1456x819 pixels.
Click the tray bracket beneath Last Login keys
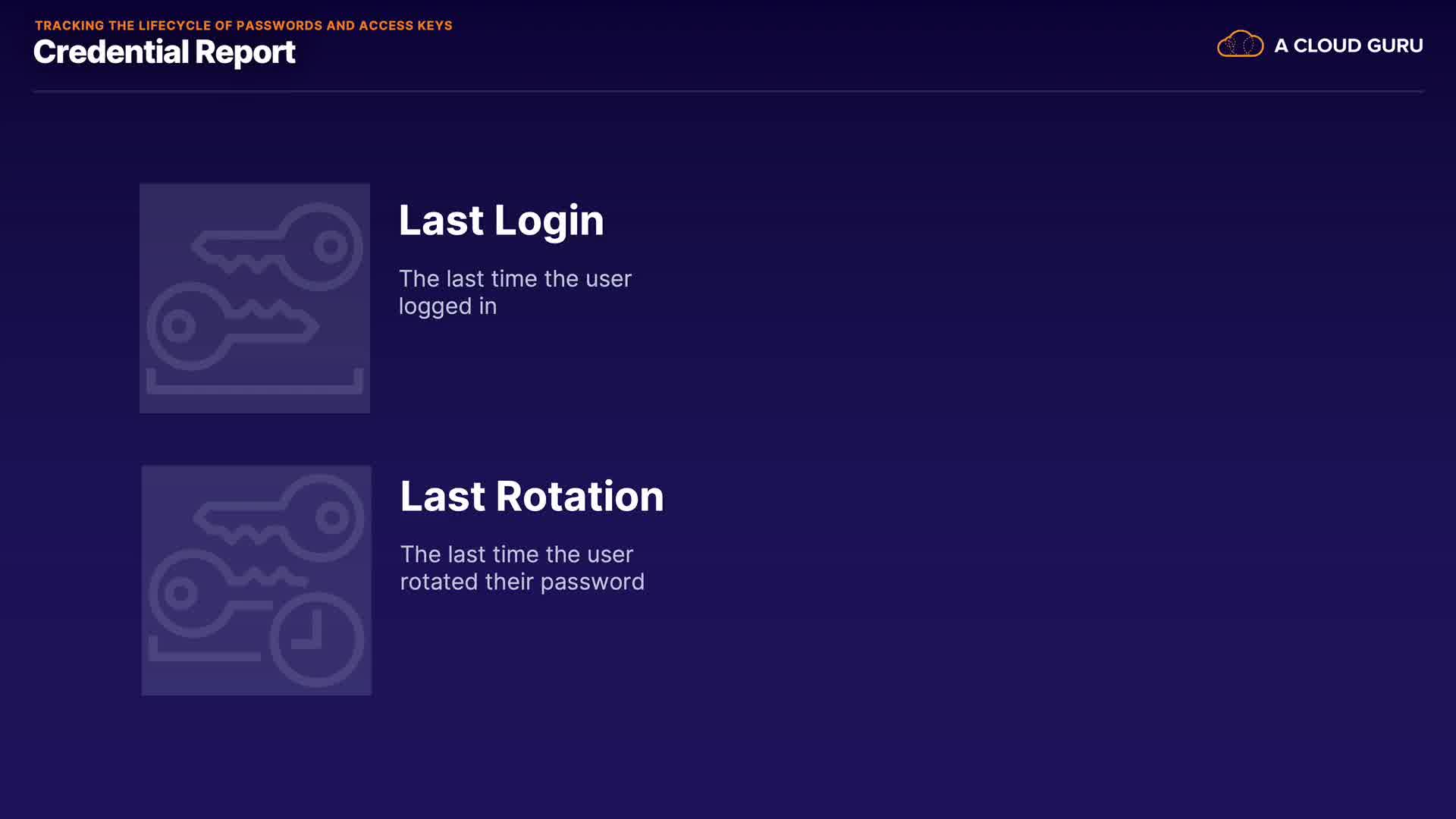(x=255, y=388)
